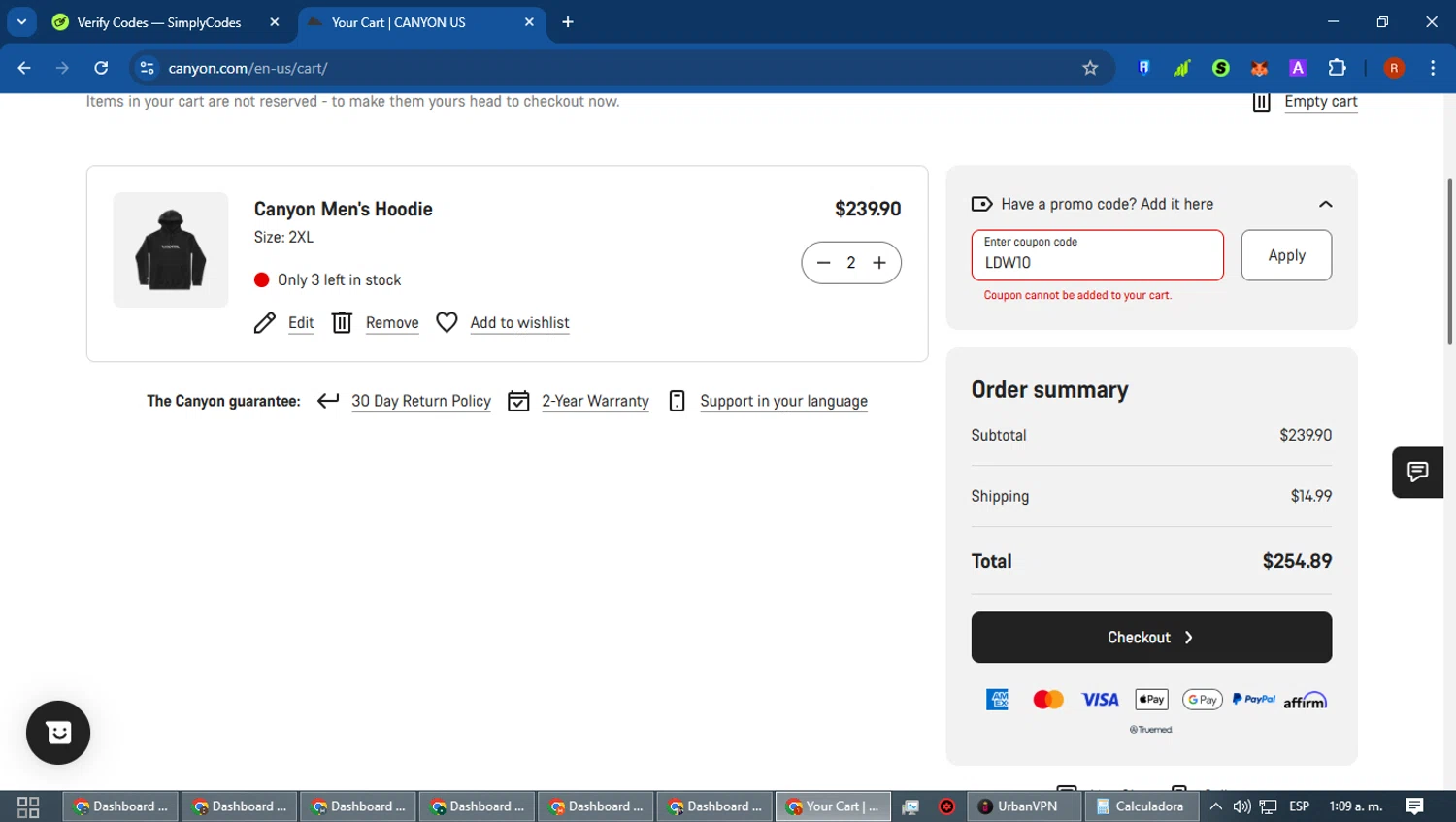This screenshot has width=1456, height=822.
Task: Click the Remove link for hoodie
Action: (x=392, y=323)
